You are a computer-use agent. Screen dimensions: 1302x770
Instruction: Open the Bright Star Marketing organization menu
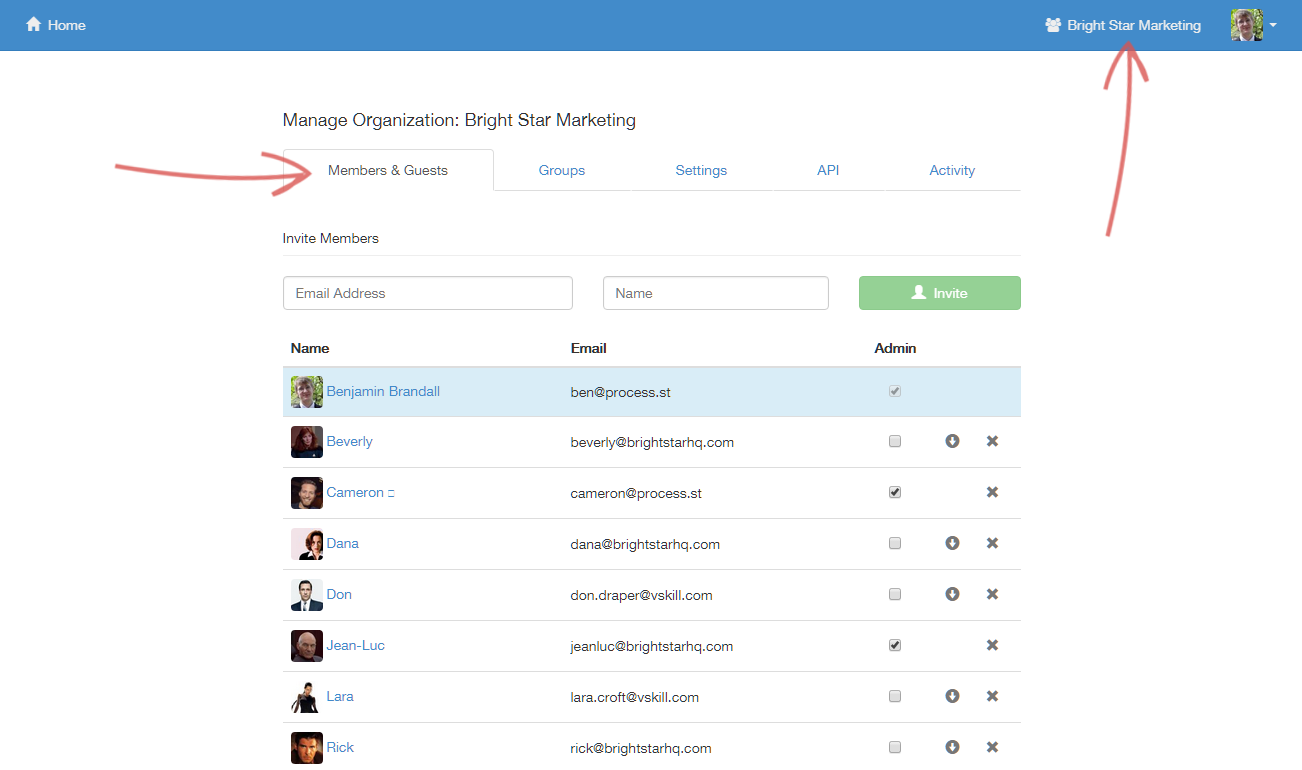coord(1123,25)
